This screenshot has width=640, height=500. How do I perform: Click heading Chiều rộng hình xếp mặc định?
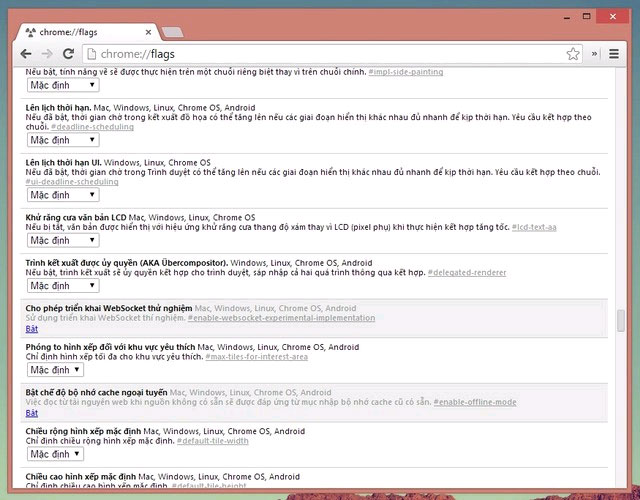83,431
